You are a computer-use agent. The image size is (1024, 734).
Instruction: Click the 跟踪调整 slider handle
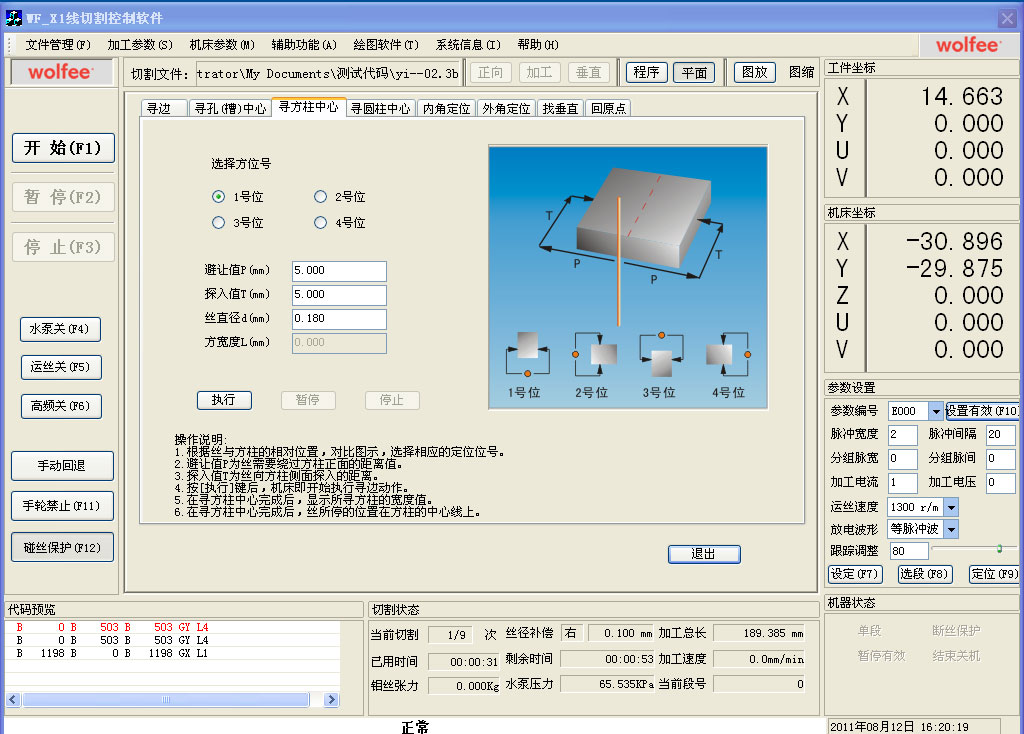[998, 548]
